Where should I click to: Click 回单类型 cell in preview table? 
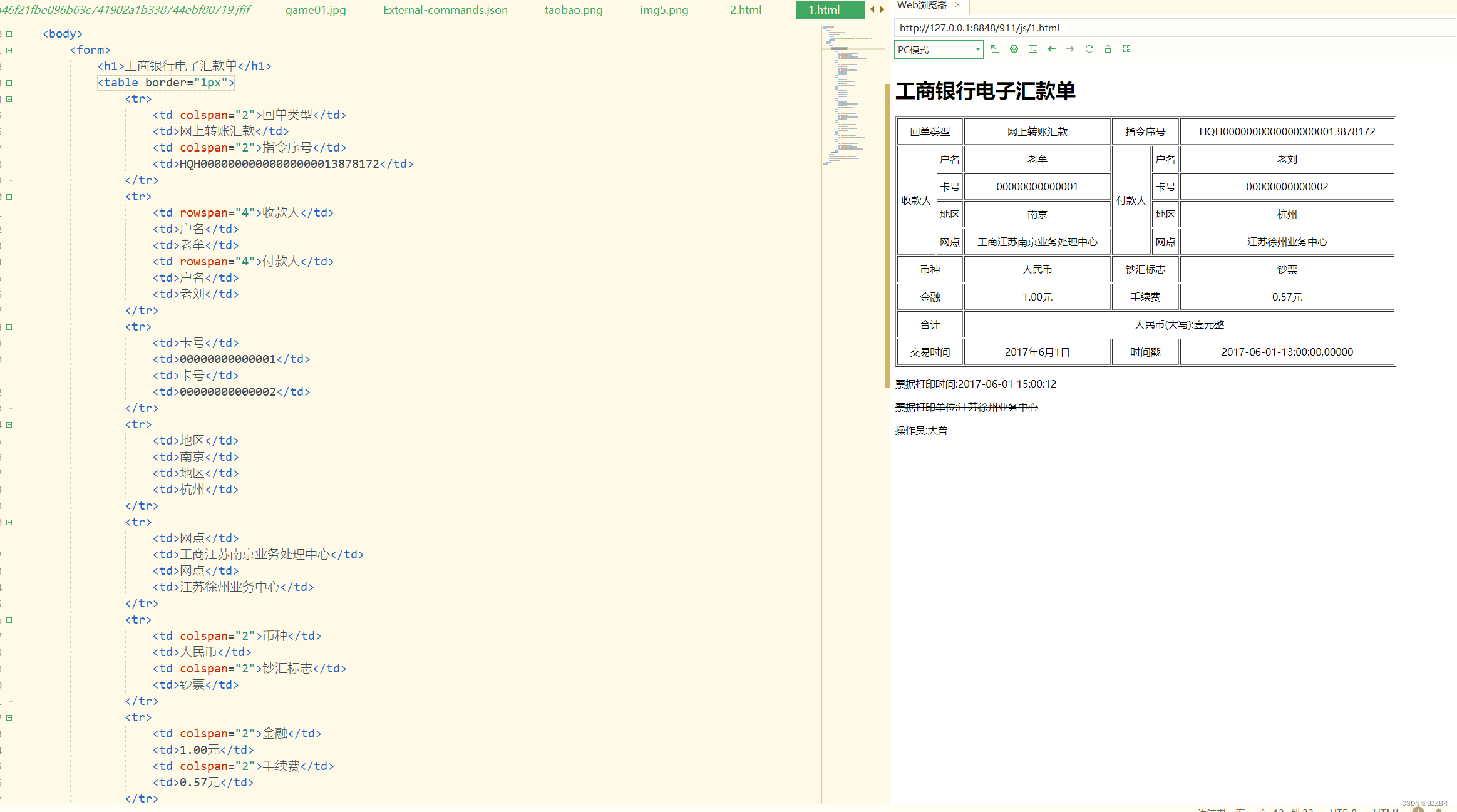[x=930, y=131]
